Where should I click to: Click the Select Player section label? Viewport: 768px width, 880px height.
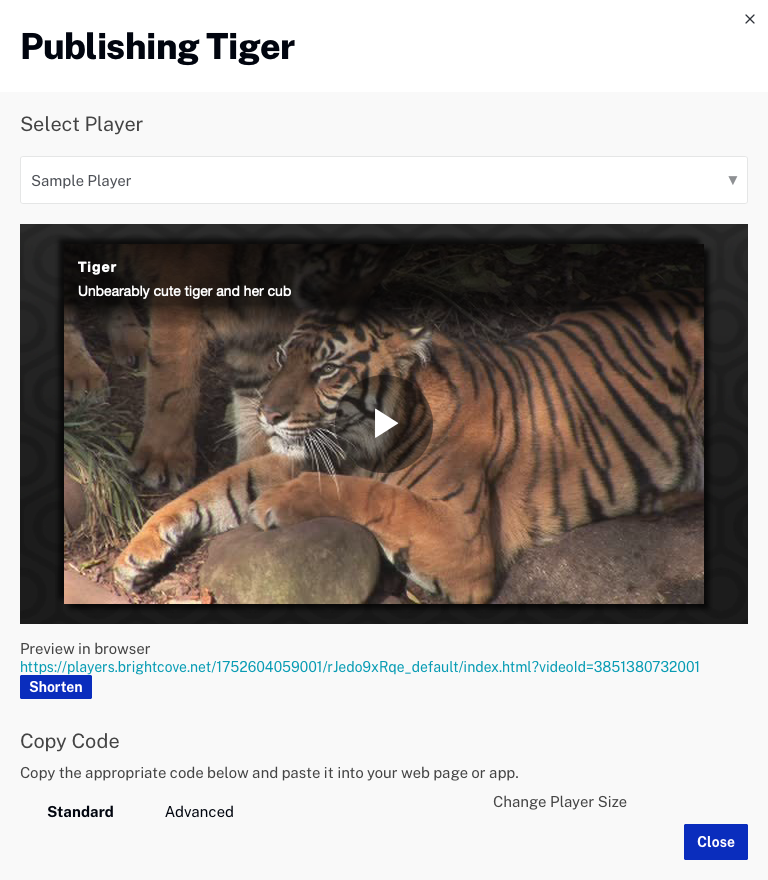point(82,125)
